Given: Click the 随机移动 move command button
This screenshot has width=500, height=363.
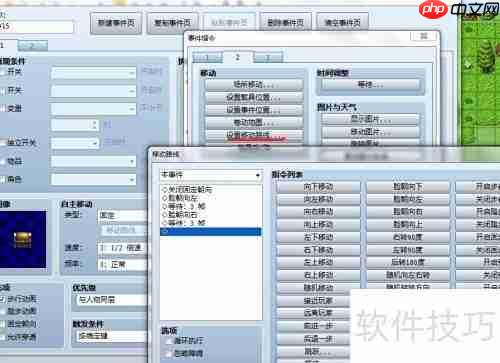Looking at the screenshot, I should pyautogui.click(x=319, y=288).
